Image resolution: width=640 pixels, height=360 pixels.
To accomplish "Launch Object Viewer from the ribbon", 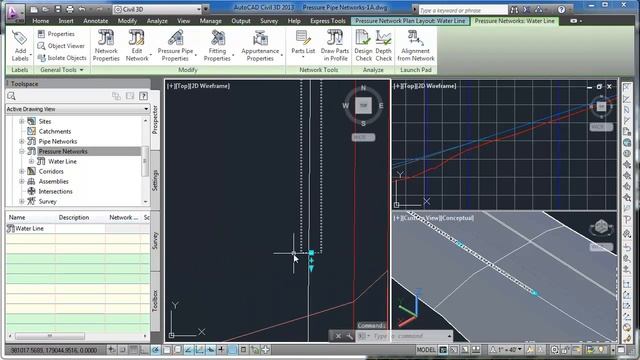I will click(x=61, y=46).
